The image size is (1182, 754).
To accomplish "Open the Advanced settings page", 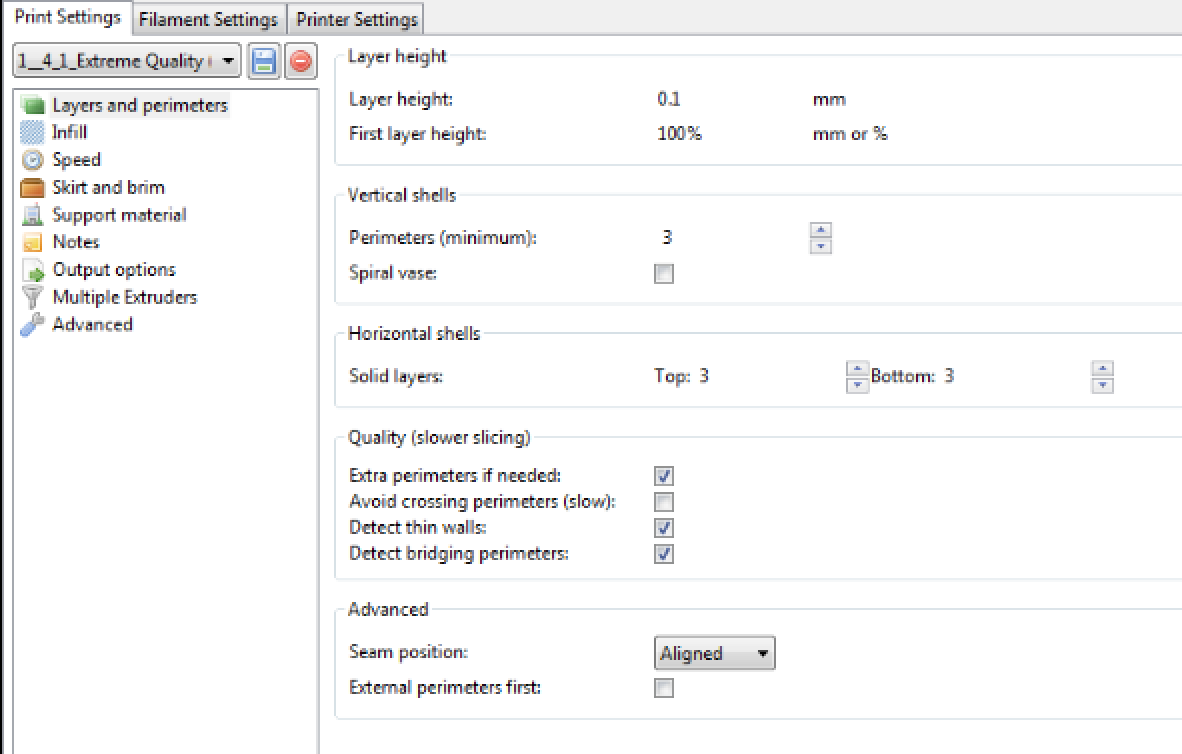I will (92, 325).
